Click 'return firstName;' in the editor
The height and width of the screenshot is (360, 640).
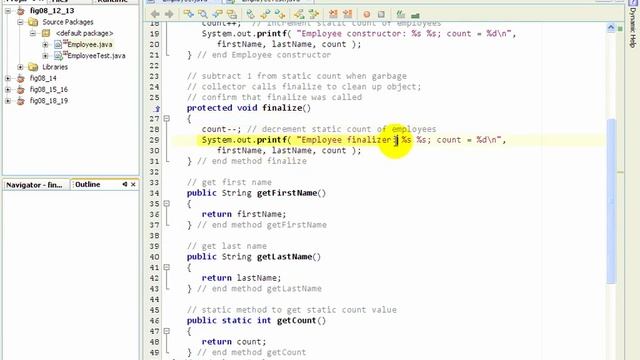[244, 214]
